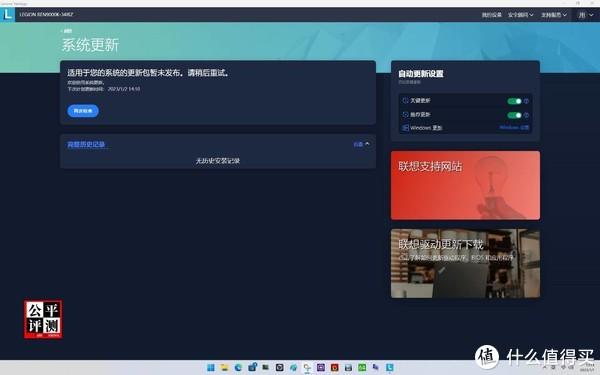The image size is (600, 375).
Task: Open the user account dropdown at top right
Action: coord(585,15)
